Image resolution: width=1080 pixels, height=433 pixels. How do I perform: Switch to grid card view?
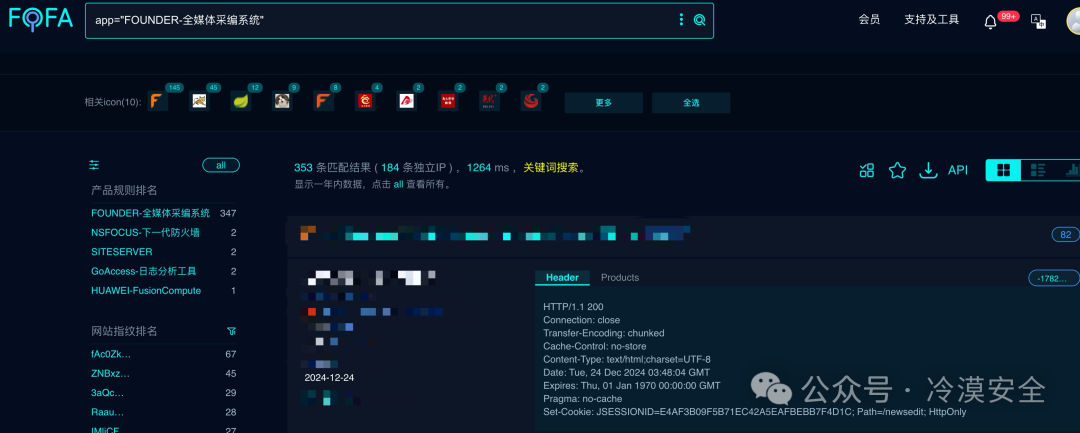pyautogui.click(x=1004, y=170)
